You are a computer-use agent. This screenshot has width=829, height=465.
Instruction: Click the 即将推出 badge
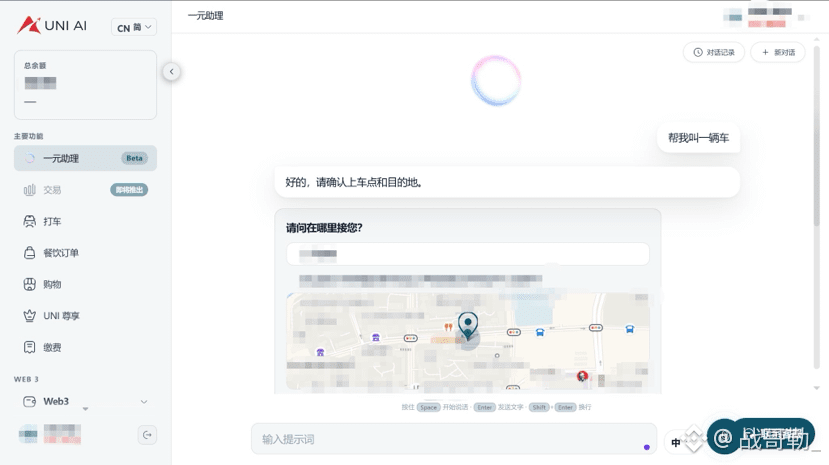tap(129, 190)
